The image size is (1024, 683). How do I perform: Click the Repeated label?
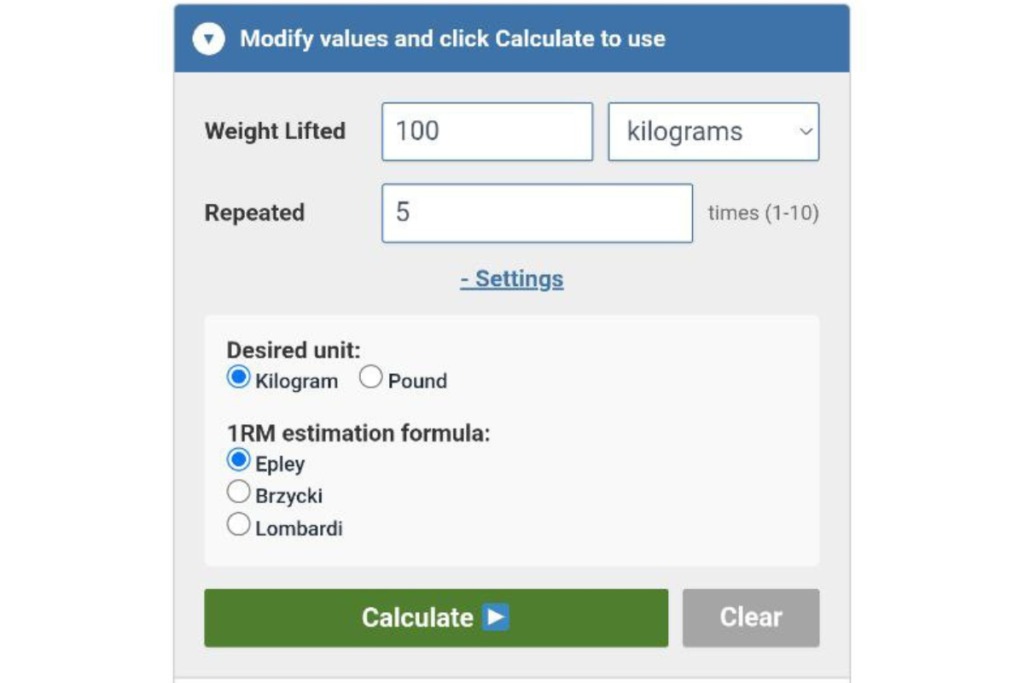tap(254, 213)
